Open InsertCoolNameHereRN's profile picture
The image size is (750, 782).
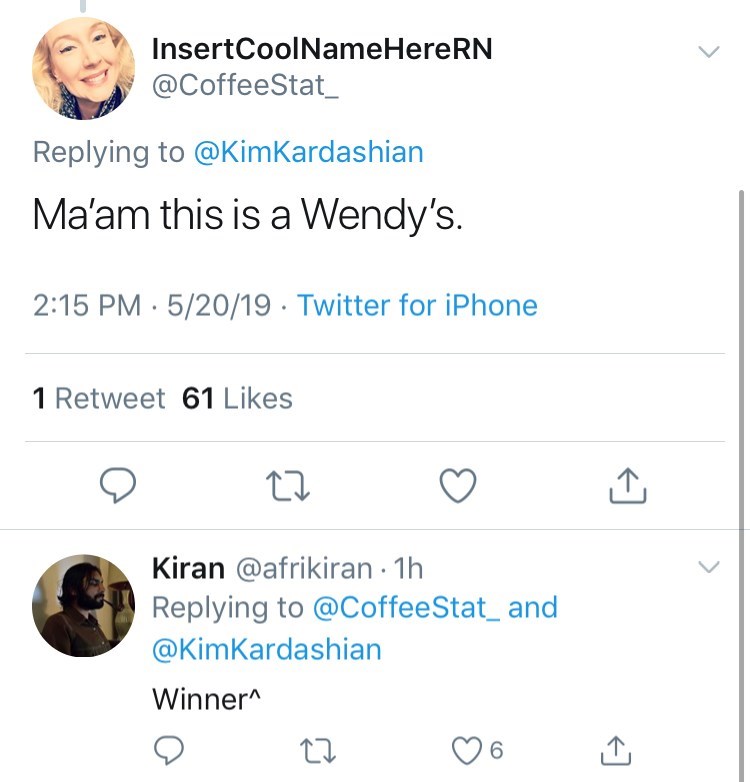coord(83,68)
